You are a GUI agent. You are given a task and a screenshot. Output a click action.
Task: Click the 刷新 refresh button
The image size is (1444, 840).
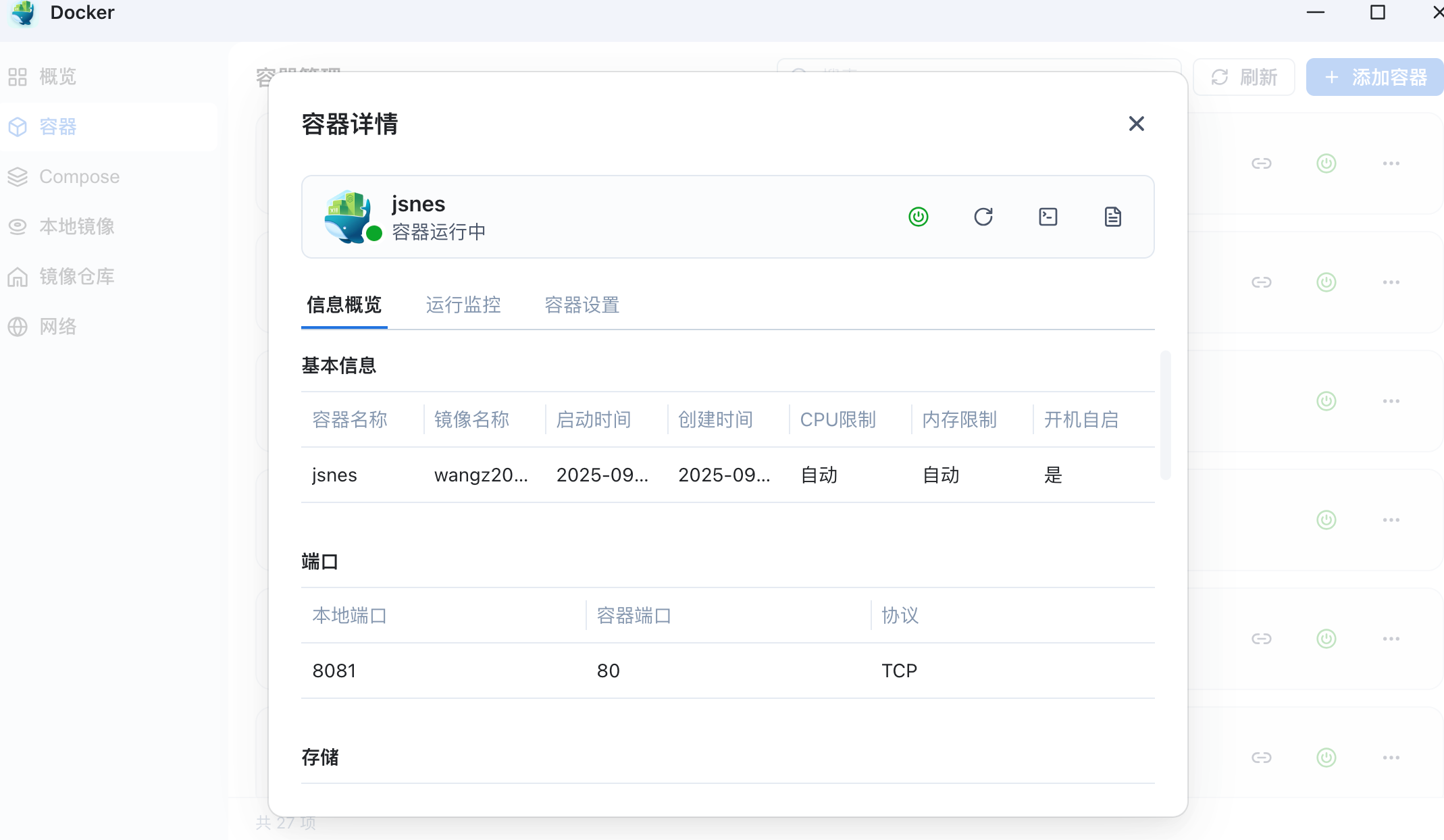coord(1244,77)
